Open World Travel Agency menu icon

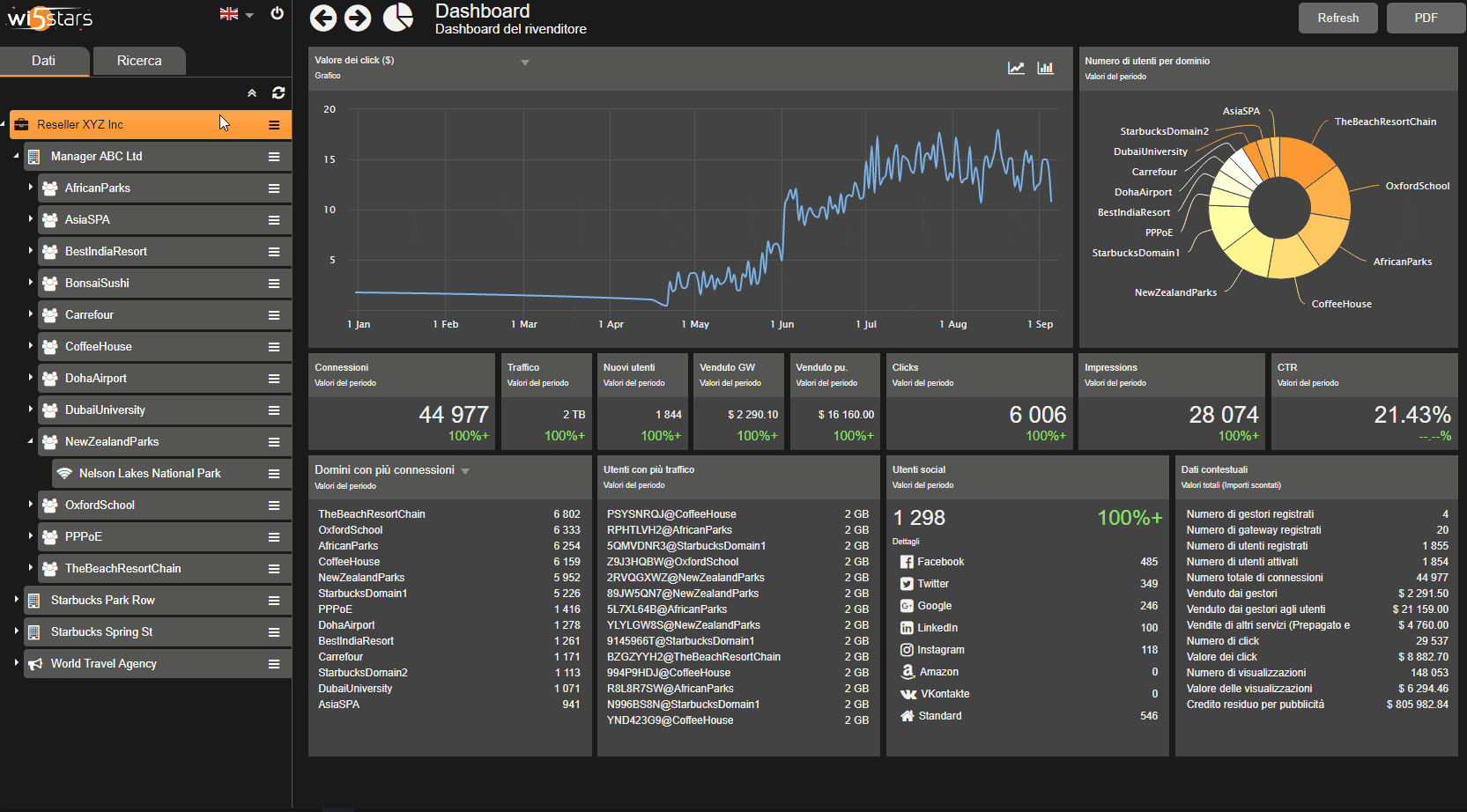[x=274, y=664]
